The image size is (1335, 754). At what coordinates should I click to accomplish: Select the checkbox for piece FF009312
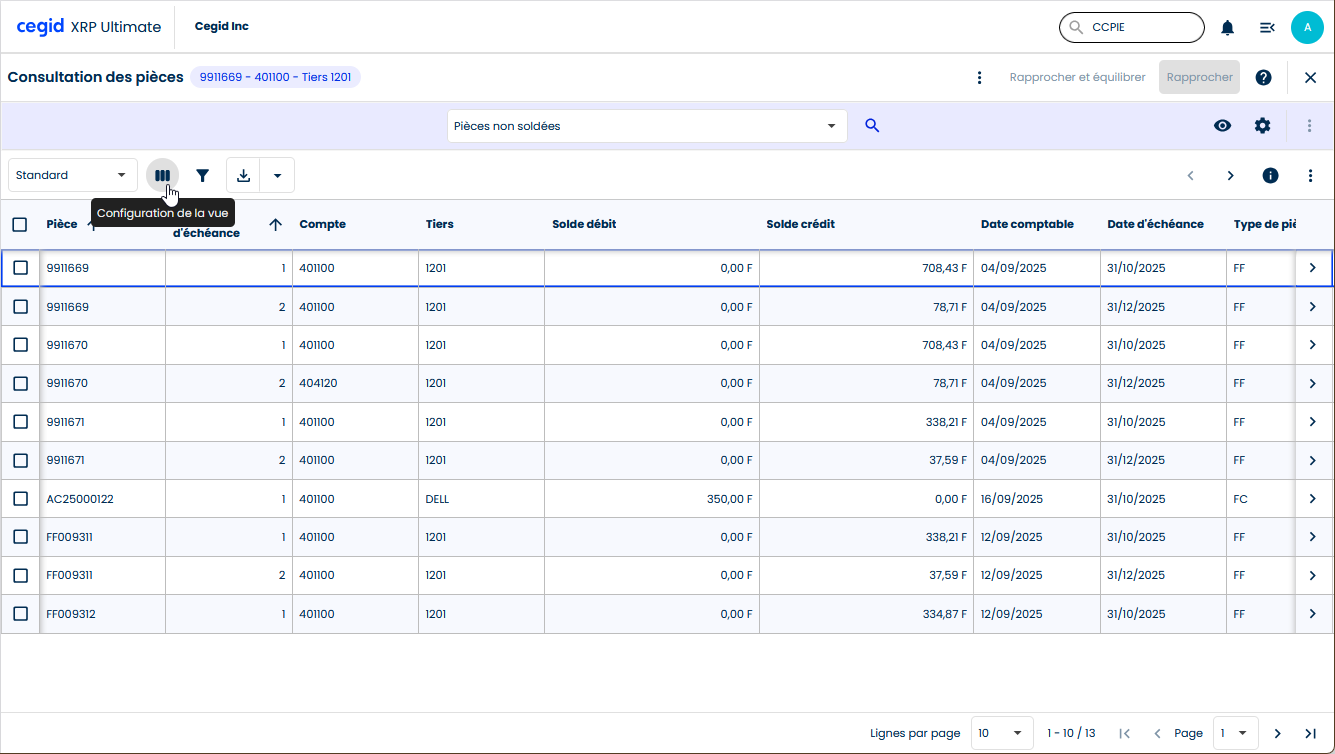pos(20,614)
